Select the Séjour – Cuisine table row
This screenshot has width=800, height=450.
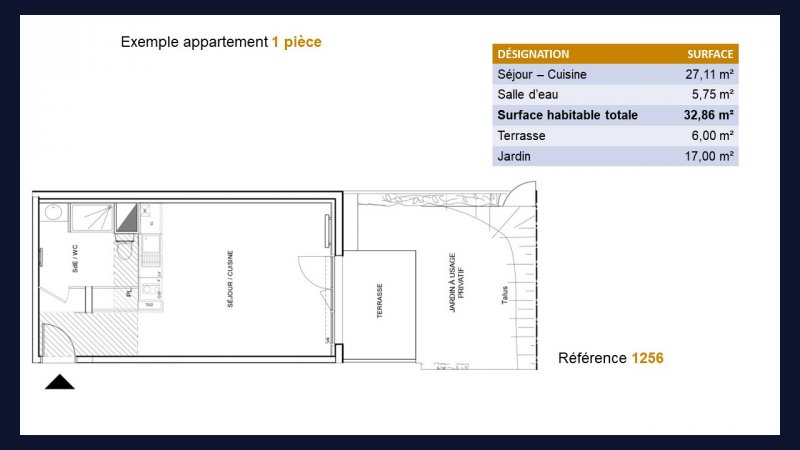click(615, 74)
